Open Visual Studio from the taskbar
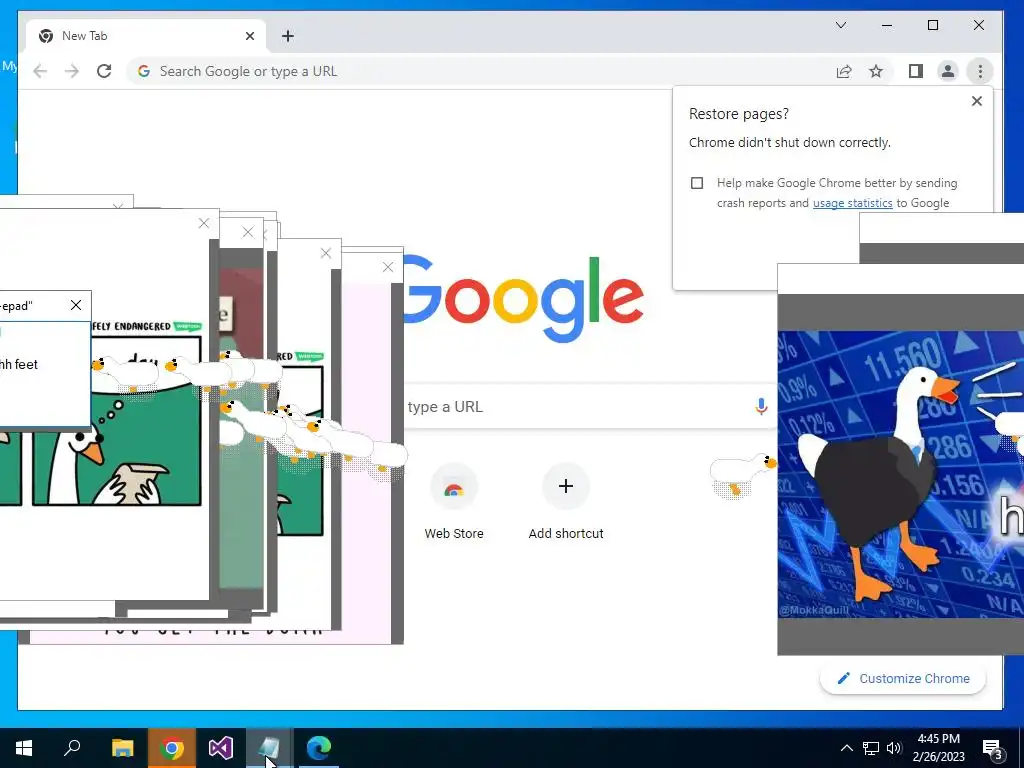The width and height of the screenshot is (1024, 768). [221, 748]
